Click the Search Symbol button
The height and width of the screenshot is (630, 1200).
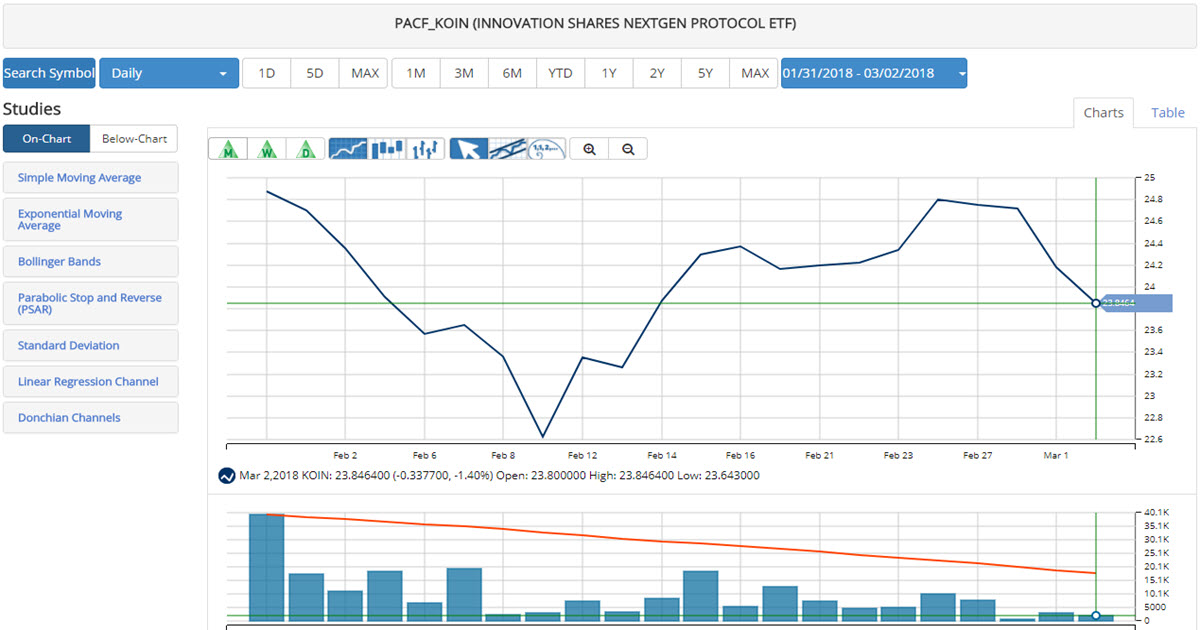pos(49,73)
